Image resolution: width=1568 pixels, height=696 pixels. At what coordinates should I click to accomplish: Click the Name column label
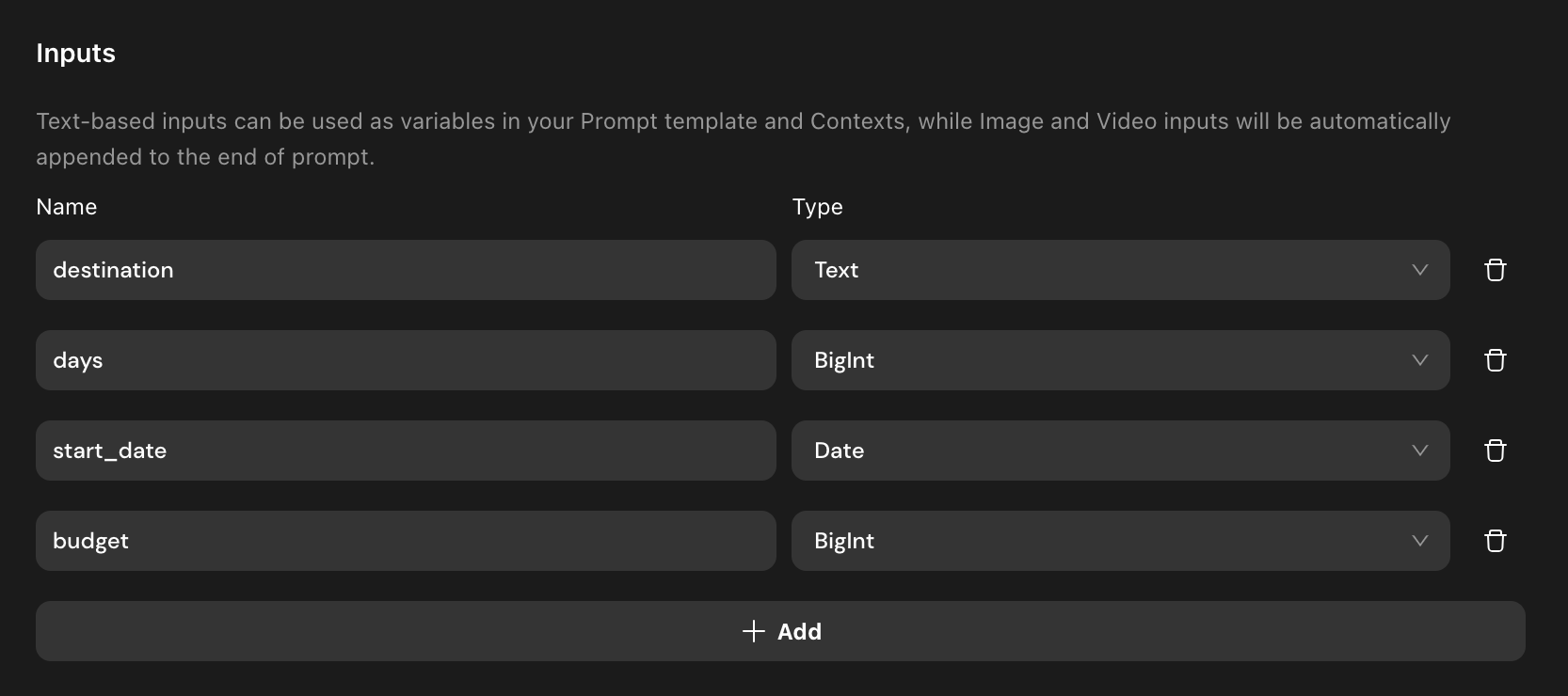(67, 207)
